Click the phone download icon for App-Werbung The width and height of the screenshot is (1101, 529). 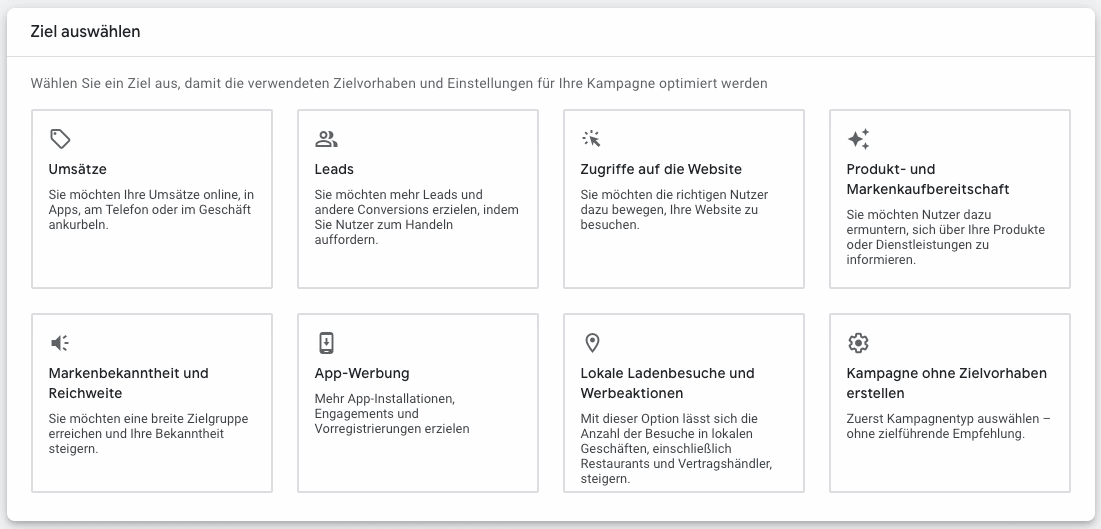pyautogui.click(x=326, y=343)
